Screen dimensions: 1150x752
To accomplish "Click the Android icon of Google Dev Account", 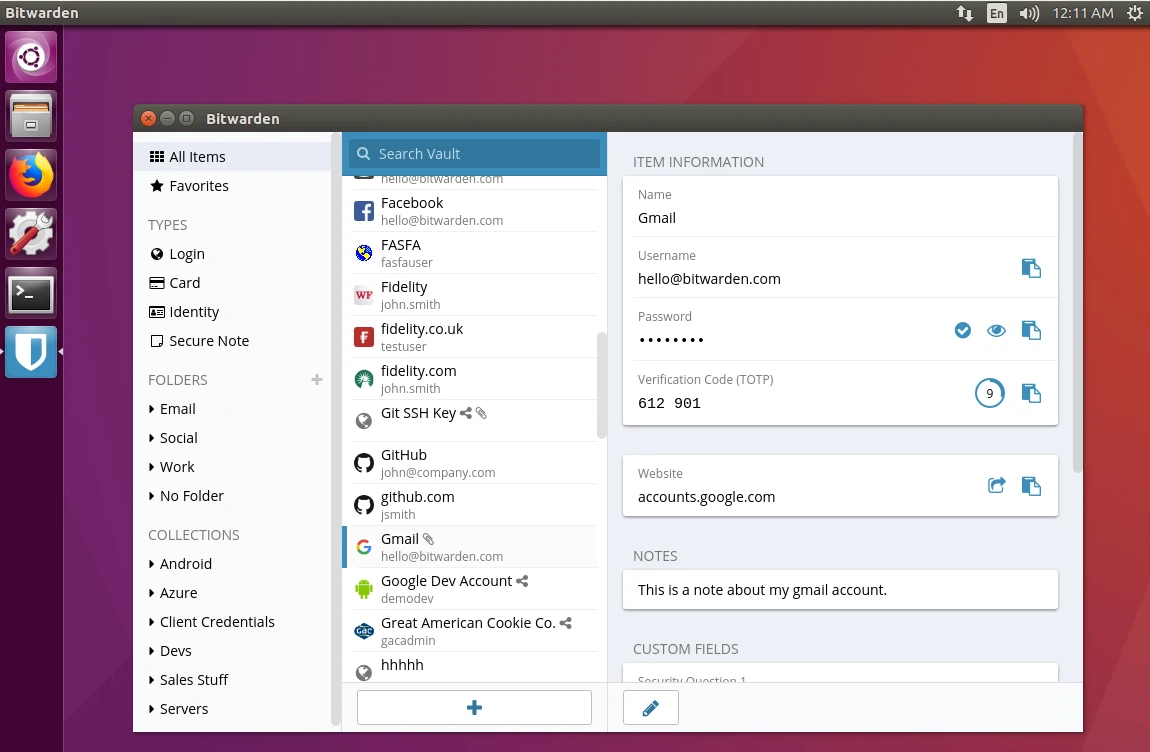I will [x=364, y=589].
